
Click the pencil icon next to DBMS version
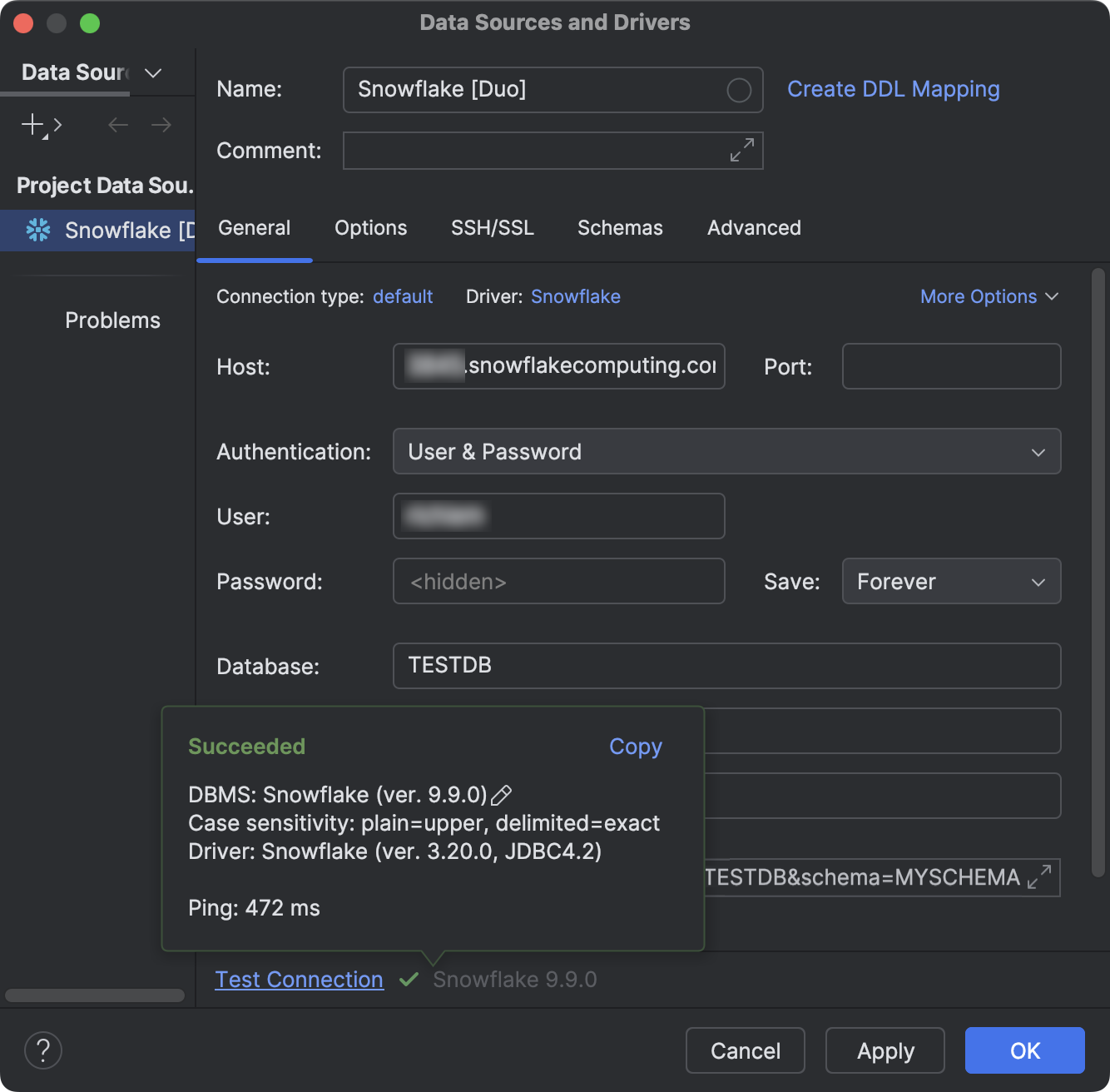click(x=503, y=795)
